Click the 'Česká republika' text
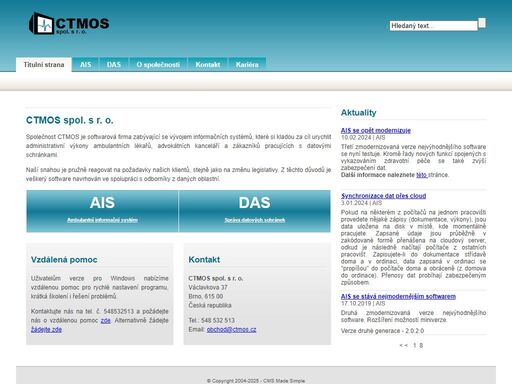 pyautogui.click(x=210, y=305)
